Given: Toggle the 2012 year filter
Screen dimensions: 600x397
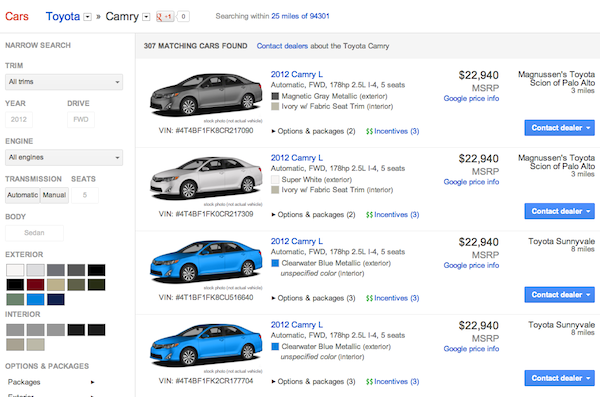Looking at the screenshot, I should click(19, 119).
